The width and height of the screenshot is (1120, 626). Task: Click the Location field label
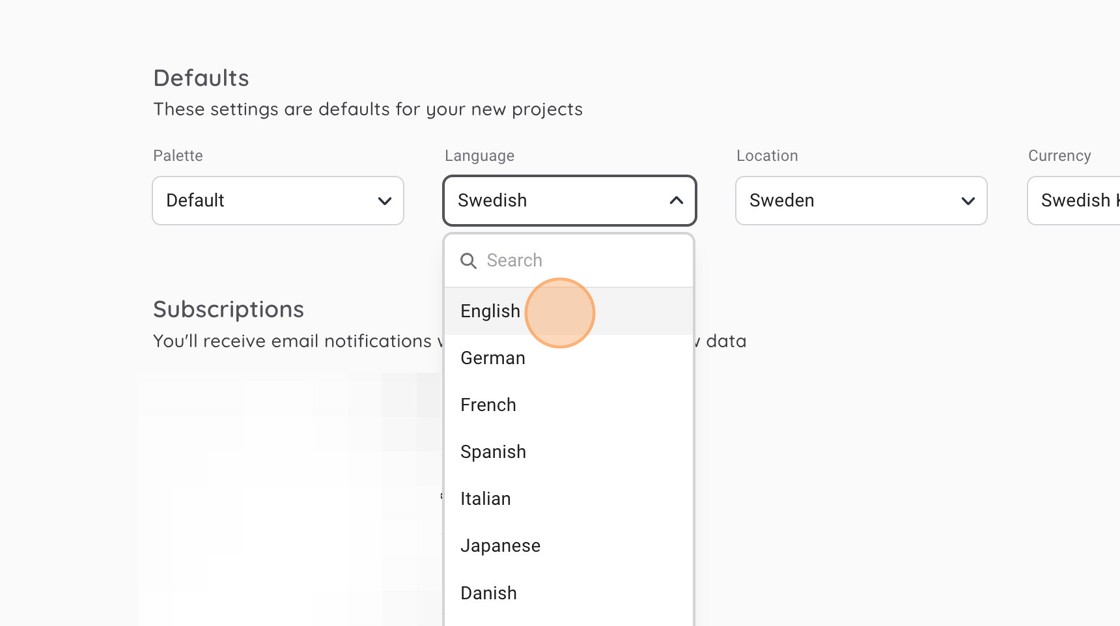tap(767, 156)
